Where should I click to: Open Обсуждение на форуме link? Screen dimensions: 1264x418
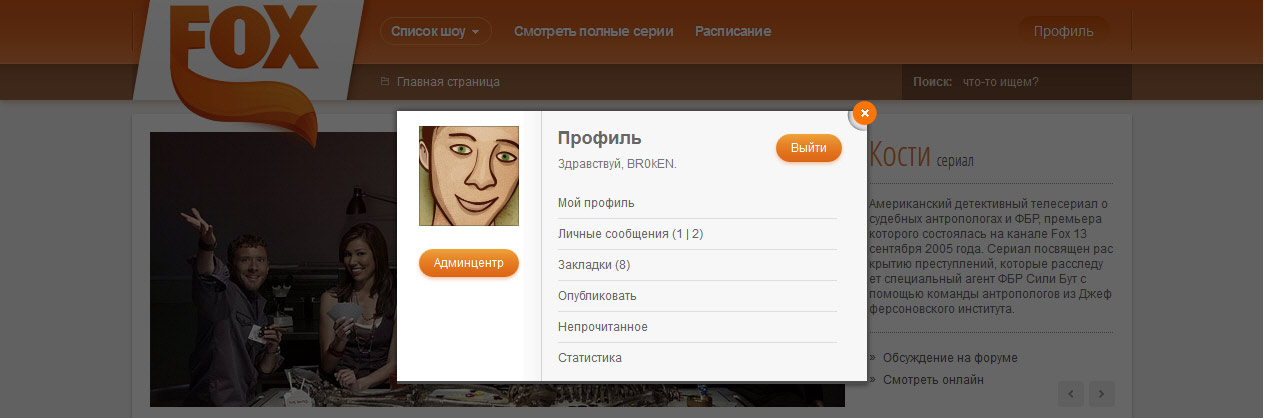pyautogui.click(x=950, y=358)
